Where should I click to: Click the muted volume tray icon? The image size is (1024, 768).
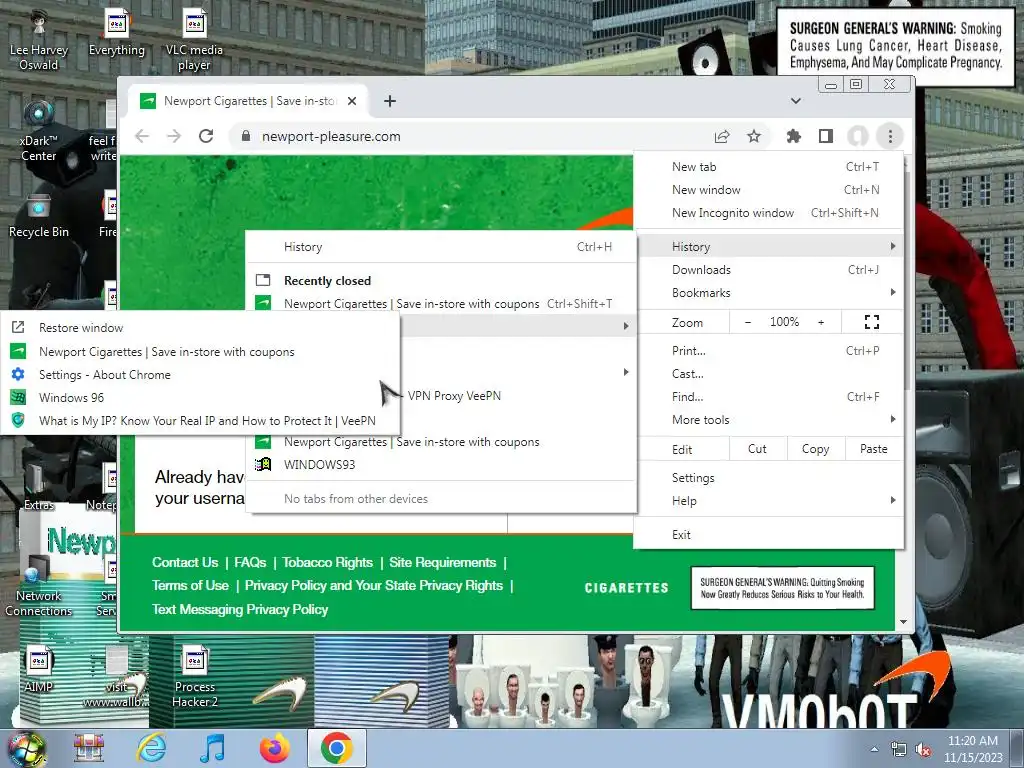[923, 750]
